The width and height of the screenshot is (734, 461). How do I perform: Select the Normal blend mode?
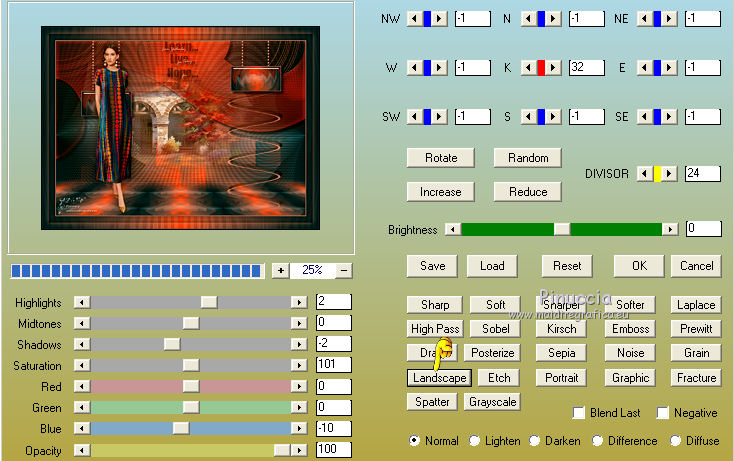(x=414, y=441)
